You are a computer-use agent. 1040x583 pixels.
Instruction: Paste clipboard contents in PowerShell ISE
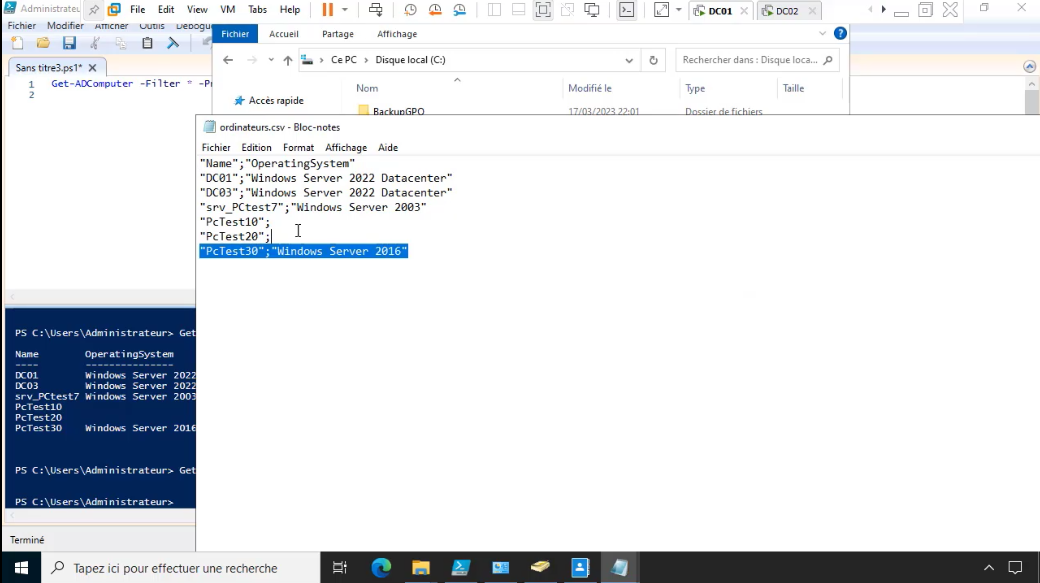(147, 43)
